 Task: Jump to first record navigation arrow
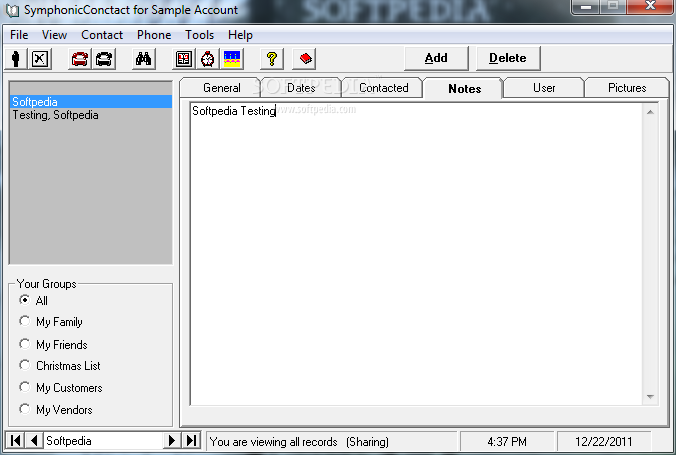(x=15, y=440)
